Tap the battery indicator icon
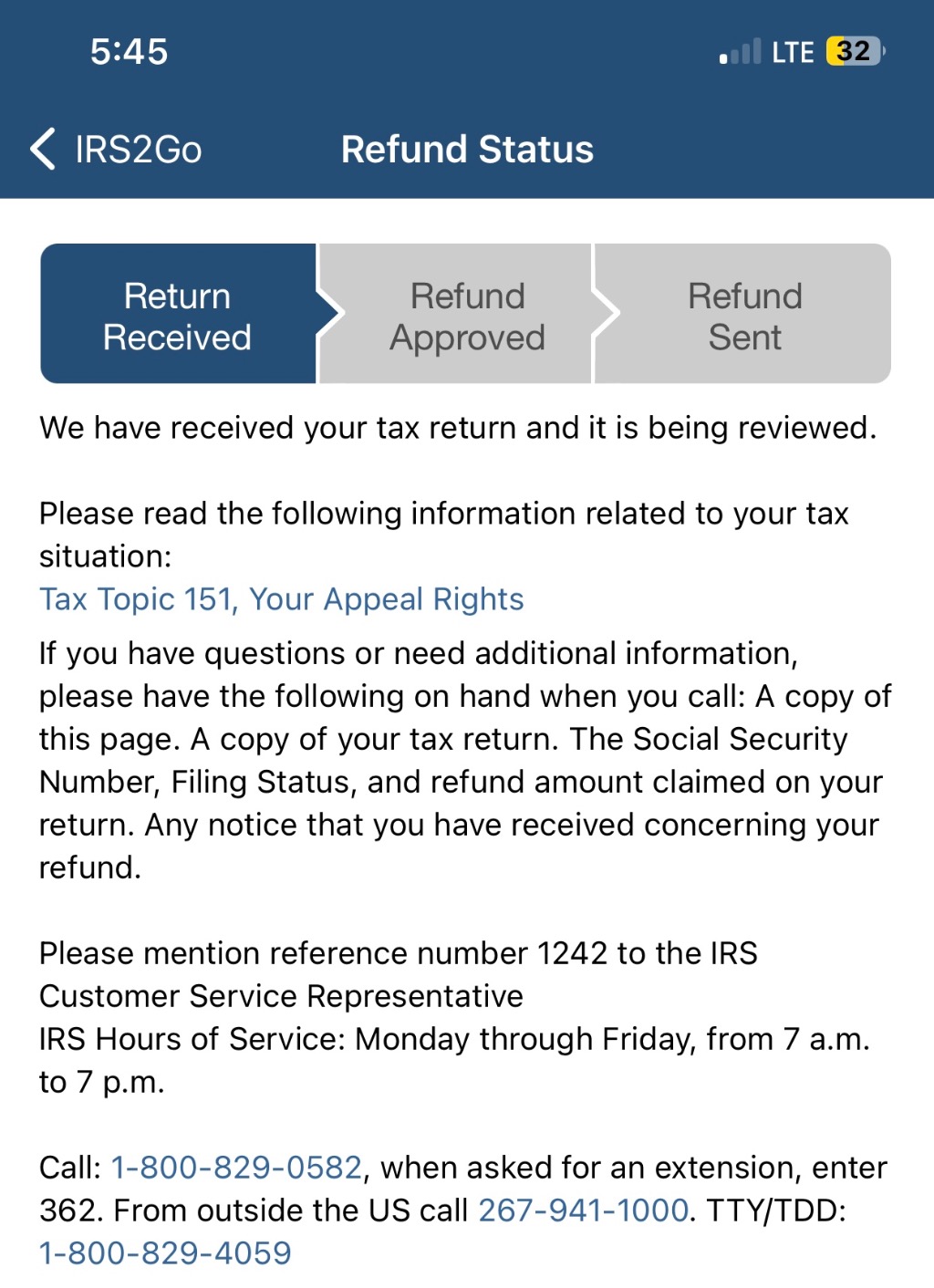Image resolution: width=934 pixels, height=1288 pixels. tap(855, 51)
